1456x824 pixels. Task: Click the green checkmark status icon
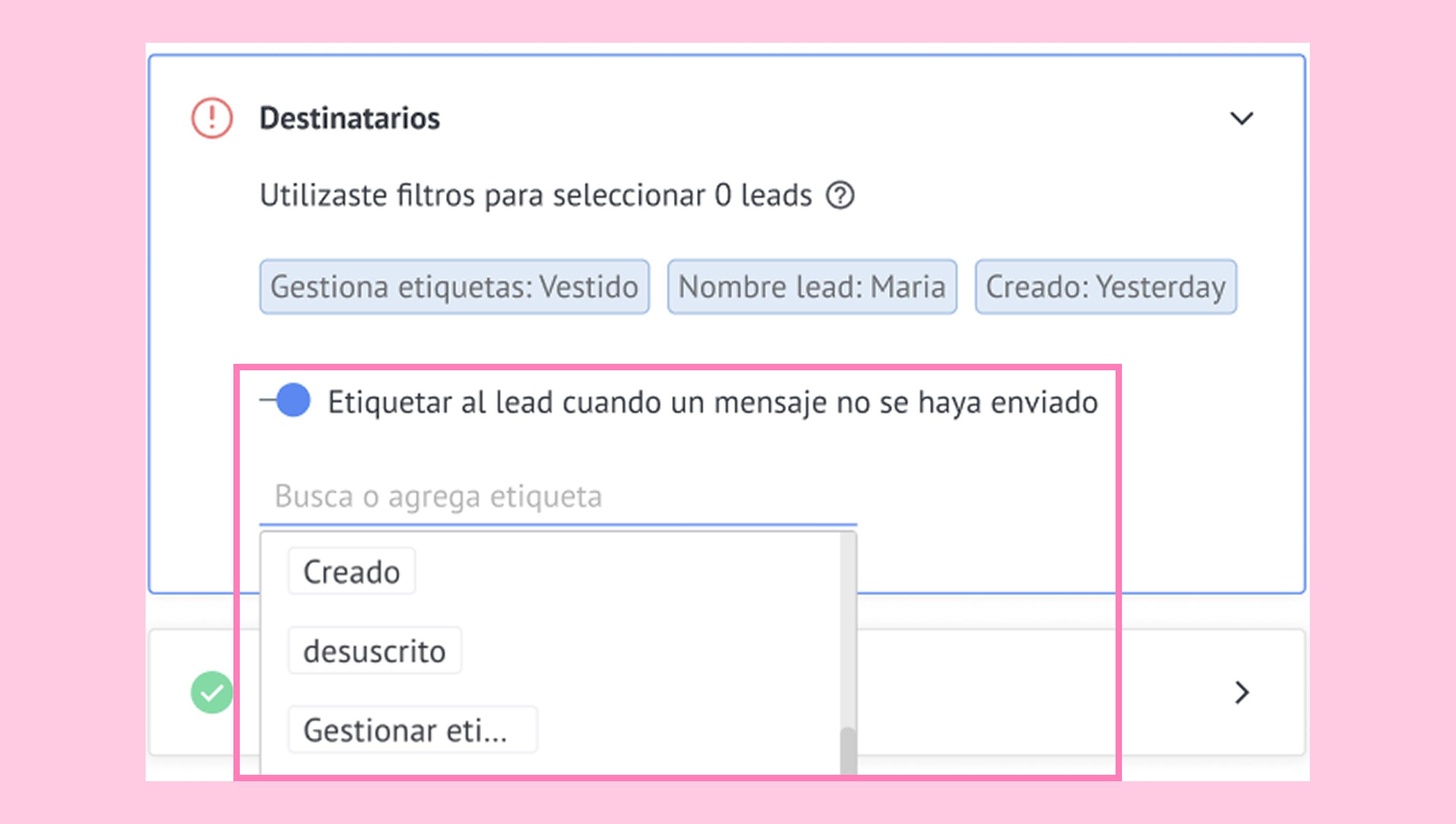point(212,692)
